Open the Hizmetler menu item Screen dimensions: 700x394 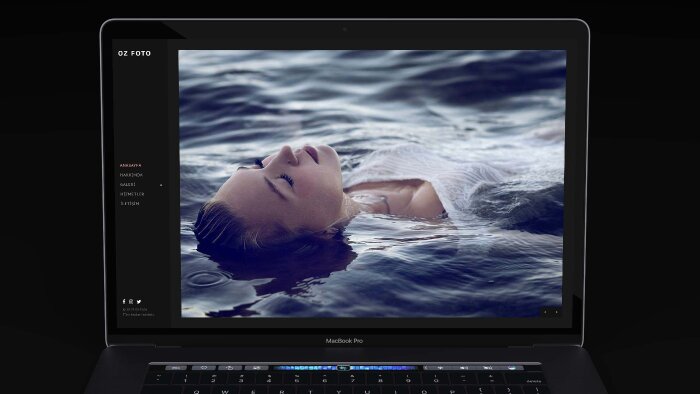click(132, 194)
